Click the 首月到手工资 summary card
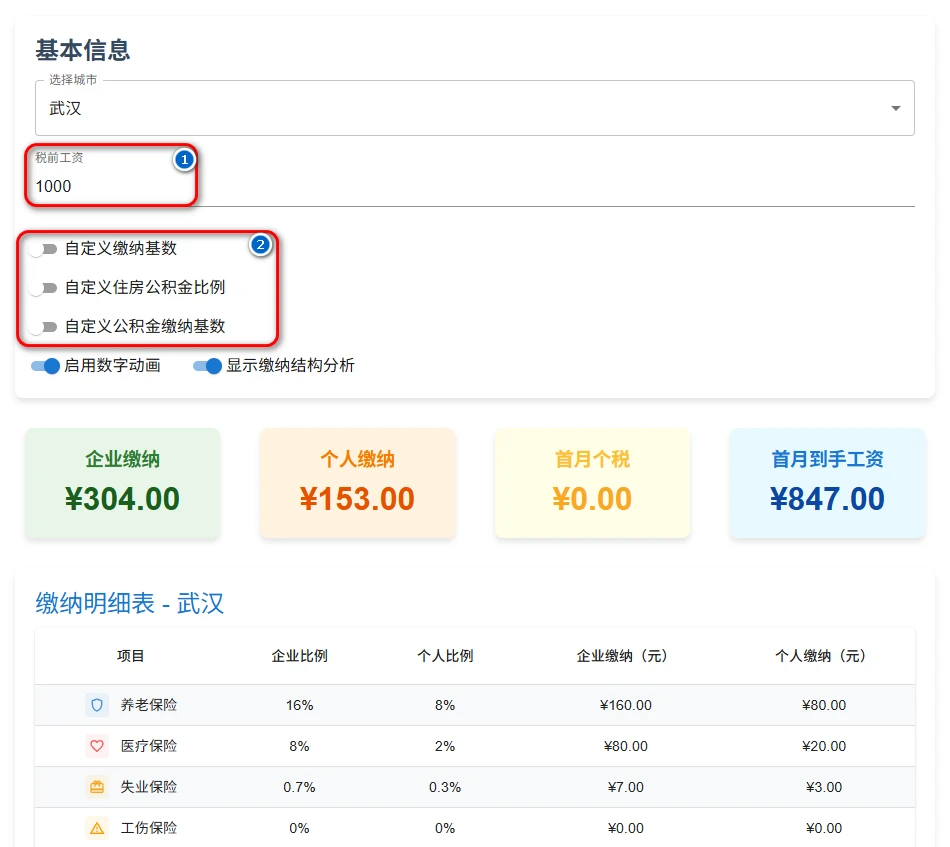The width and height of the screenshot is (950, 847). [x=827, y=483]
